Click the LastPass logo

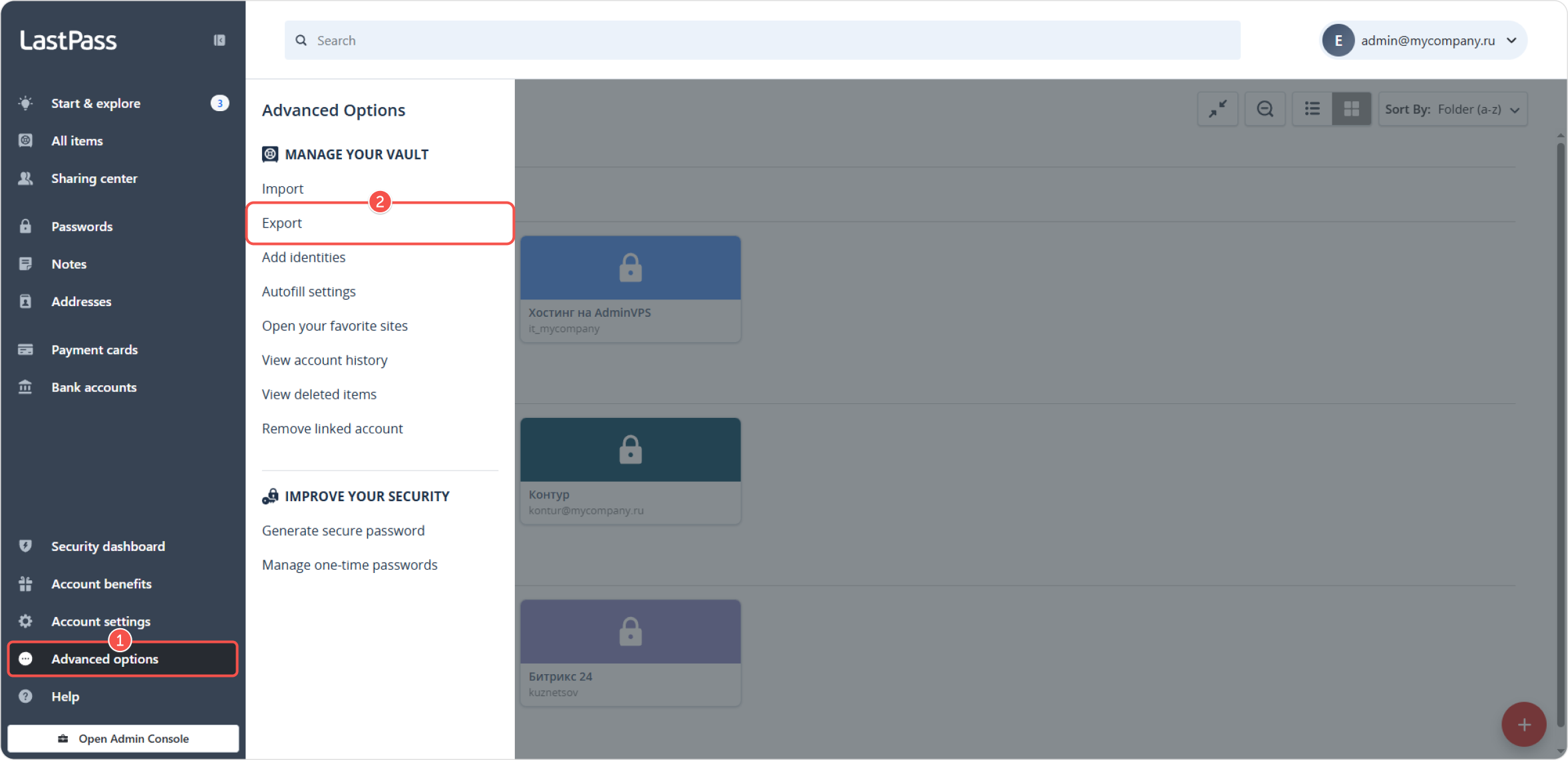click(x=69, y=41)
